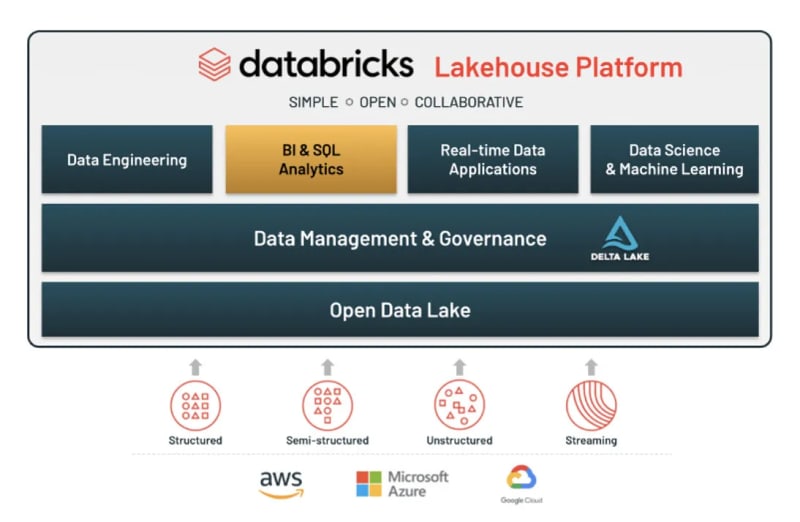Click the 'Semi-structured' label
This screenshot has height=522, width=800.
pyautogui.click(x=328, y=440)
